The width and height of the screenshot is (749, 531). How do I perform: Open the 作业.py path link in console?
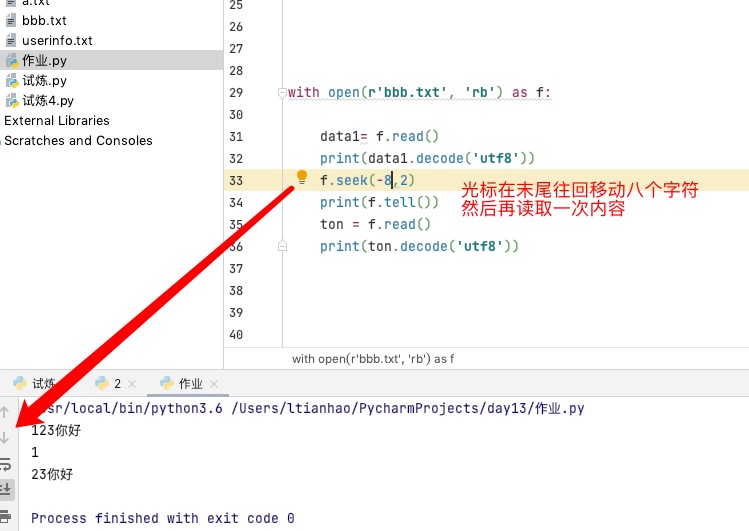point(408,409)
